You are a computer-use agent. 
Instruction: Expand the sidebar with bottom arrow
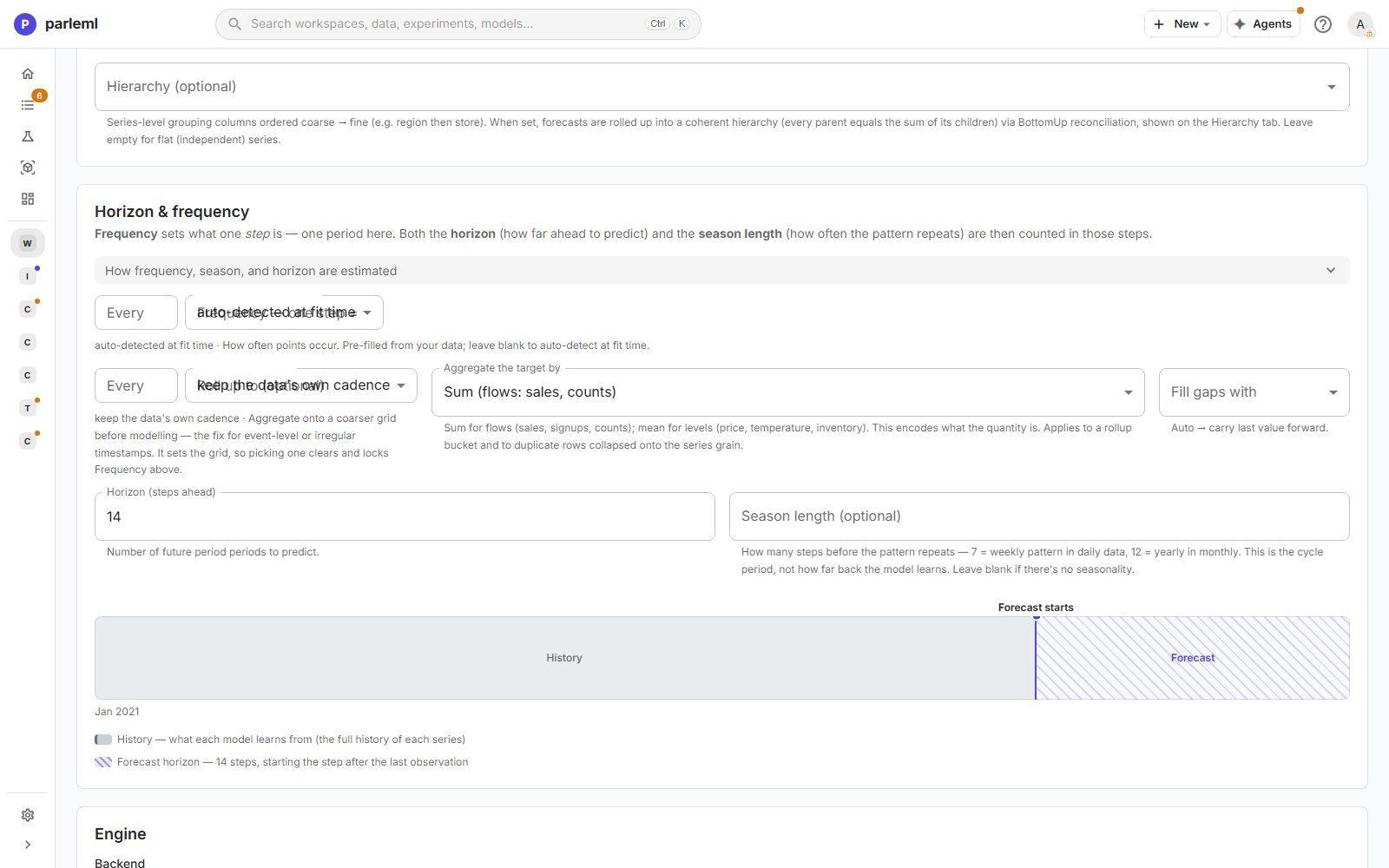(x=28, y=845)
